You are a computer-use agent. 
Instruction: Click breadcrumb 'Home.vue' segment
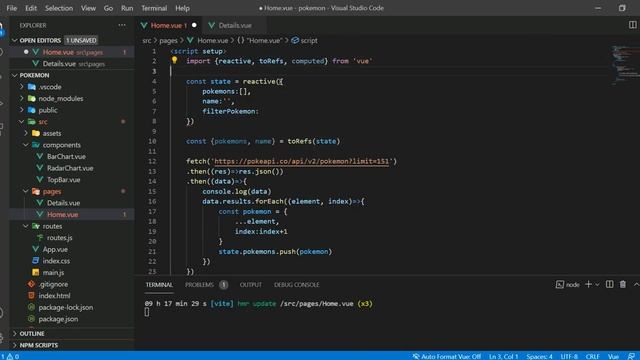(x=212, y=40)
